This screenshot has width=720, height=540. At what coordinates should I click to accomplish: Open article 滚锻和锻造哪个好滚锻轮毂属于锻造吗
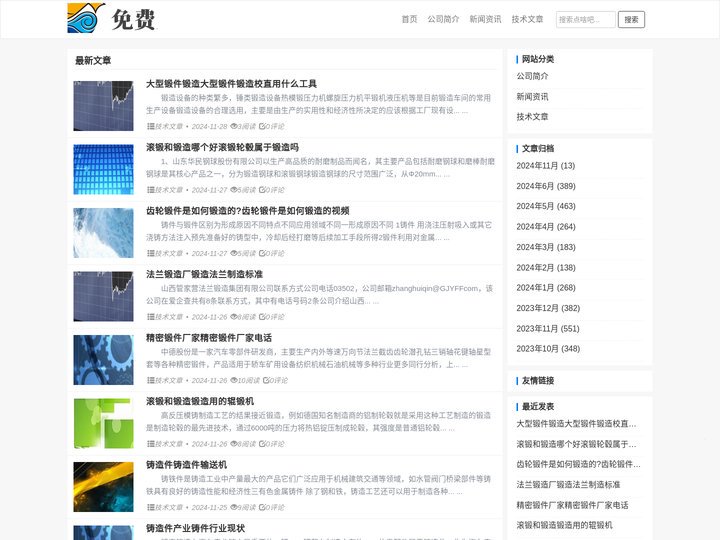pos(222,147)
